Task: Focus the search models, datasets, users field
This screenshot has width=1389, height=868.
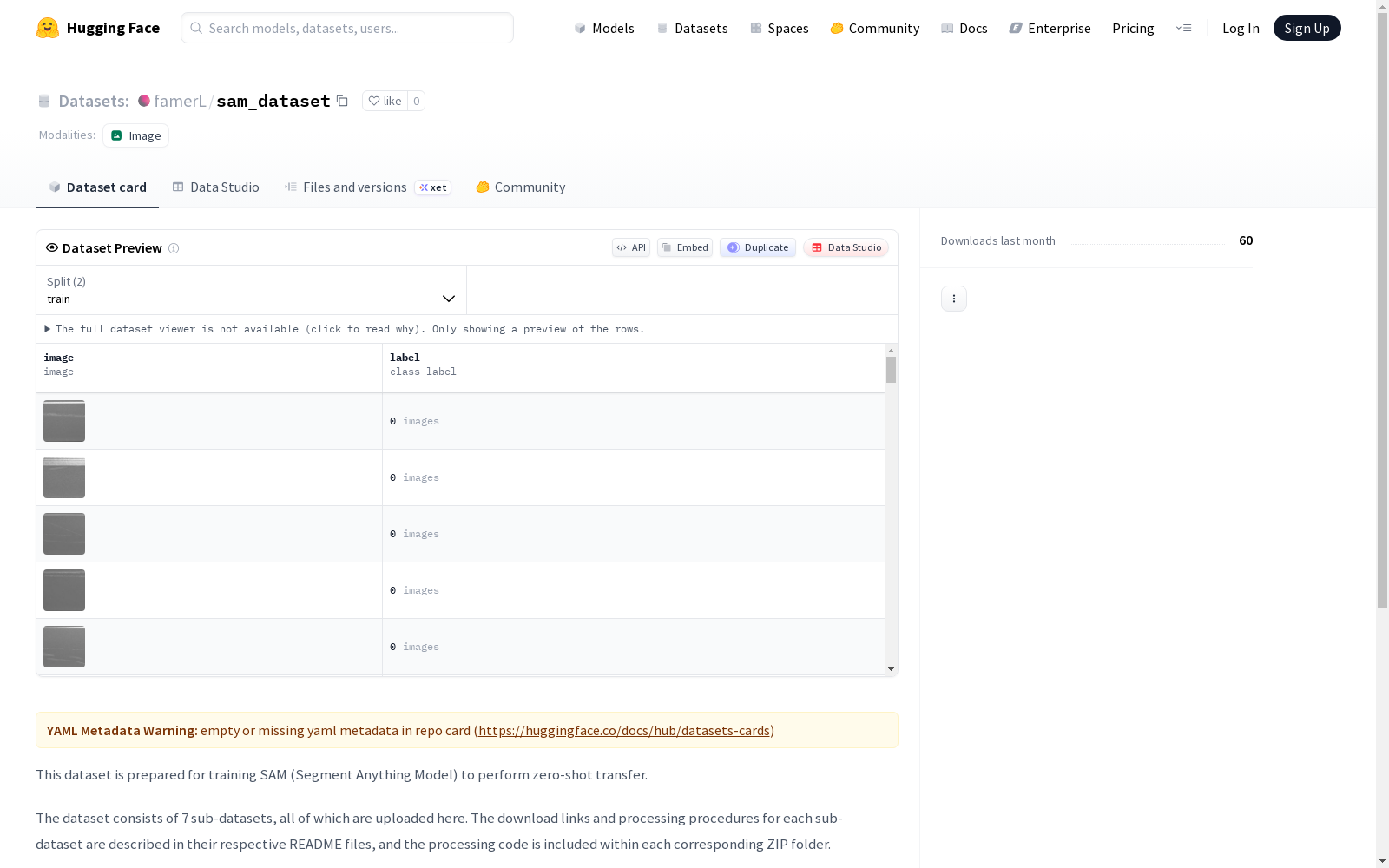Action: (x=347, y=28)
